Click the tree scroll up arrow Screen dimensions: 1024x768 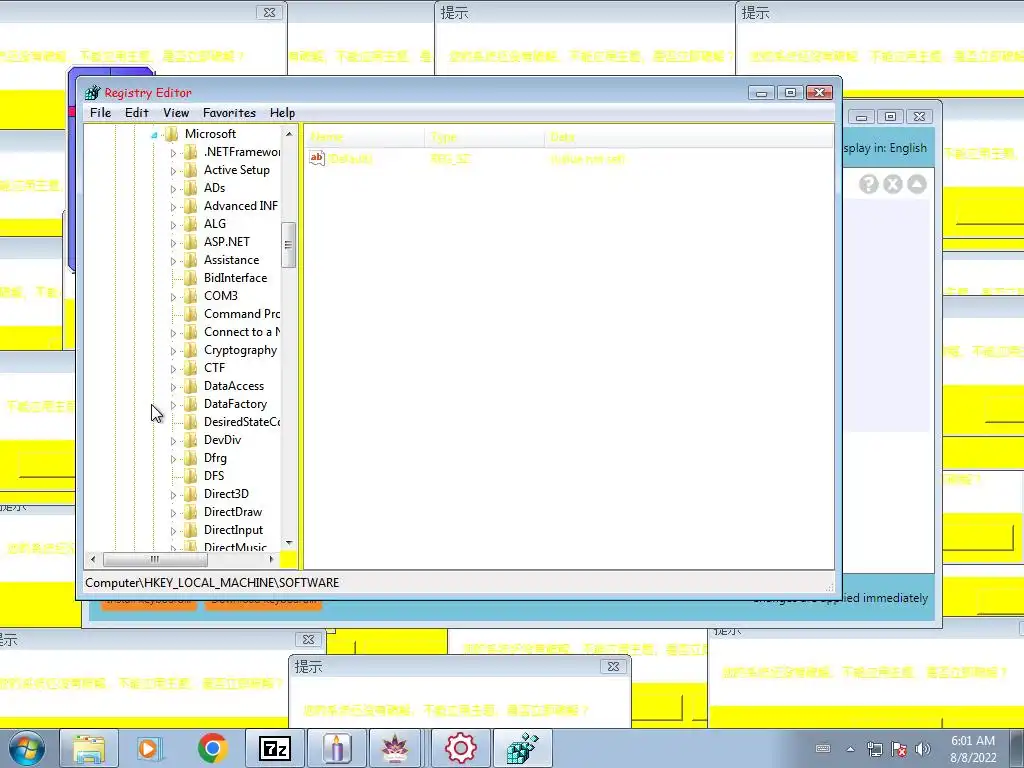pos(289,133)
